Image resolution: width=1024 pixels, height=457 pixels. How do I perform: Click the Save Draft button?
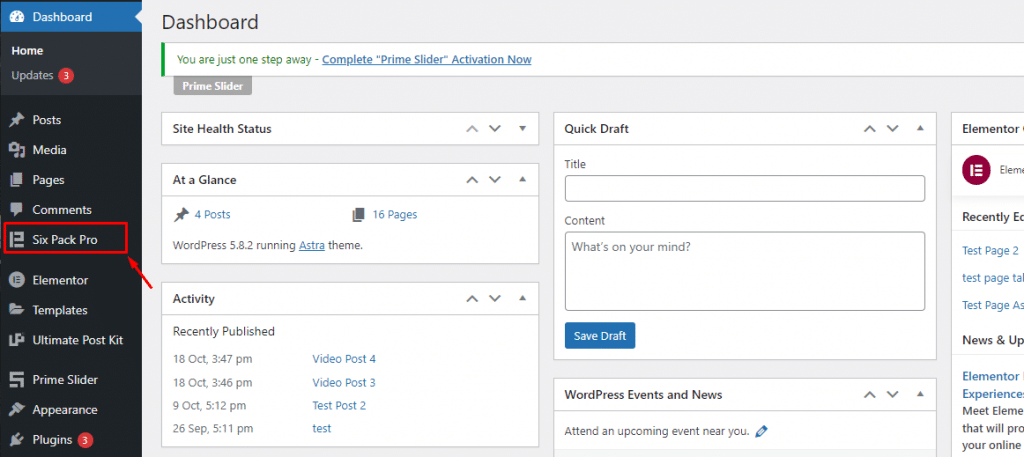pos(600,336)
